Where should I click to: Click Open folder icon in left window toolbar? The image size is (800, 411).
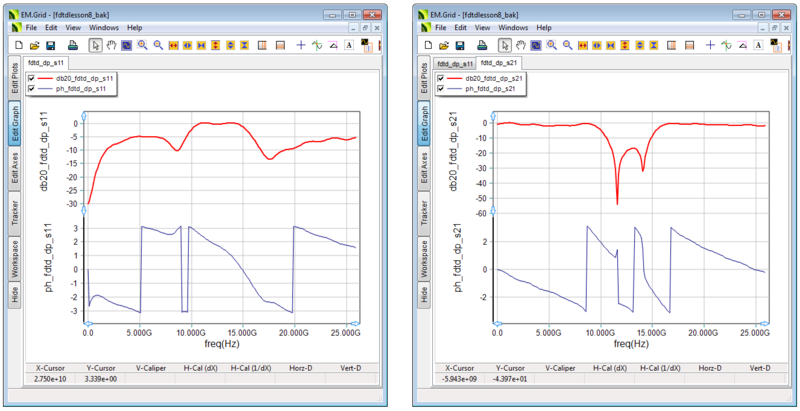click(35, 45)
